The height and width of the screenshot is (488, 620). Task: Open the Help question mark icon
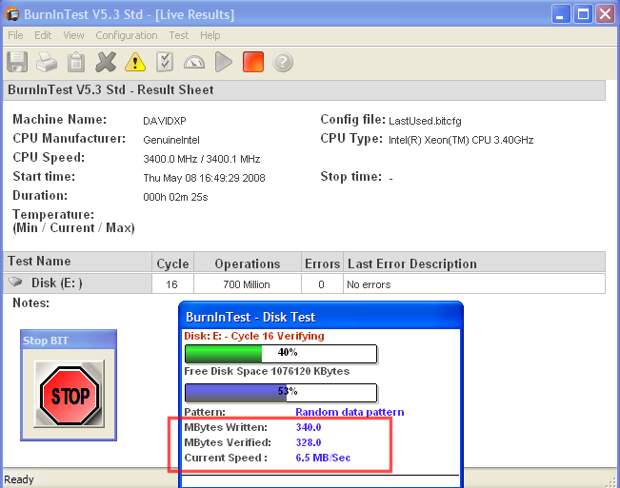click(x=283, y=62)
